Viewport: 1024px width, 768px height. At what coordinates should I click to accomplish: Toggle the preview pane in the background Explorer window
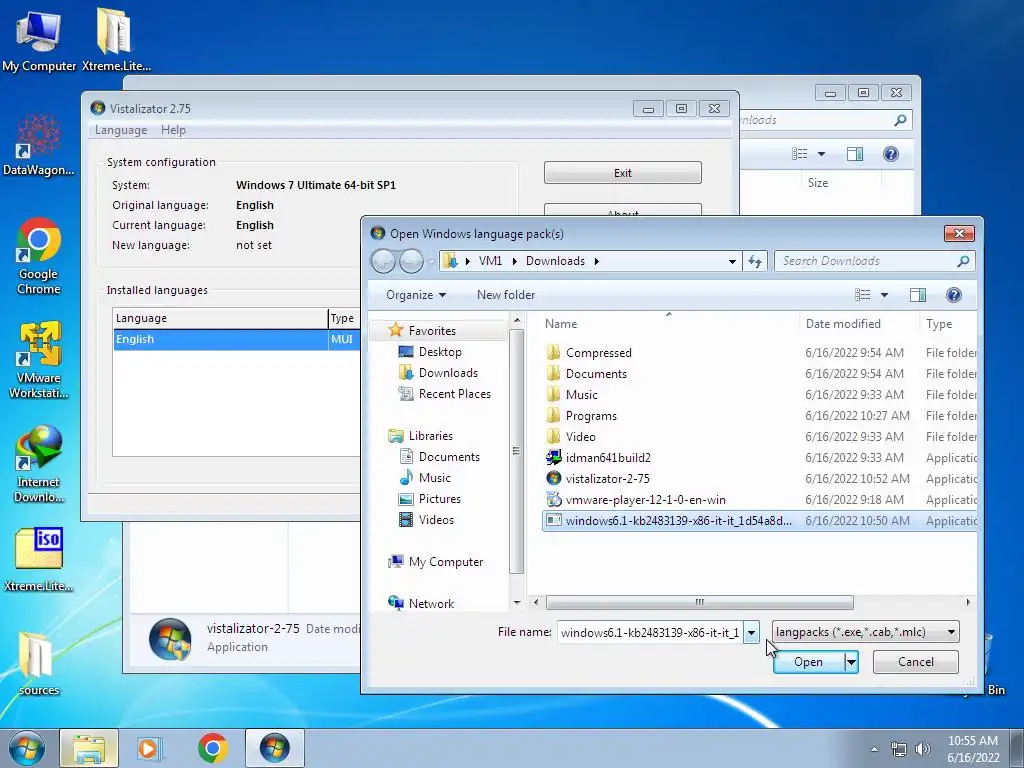(x=855, y=154)
